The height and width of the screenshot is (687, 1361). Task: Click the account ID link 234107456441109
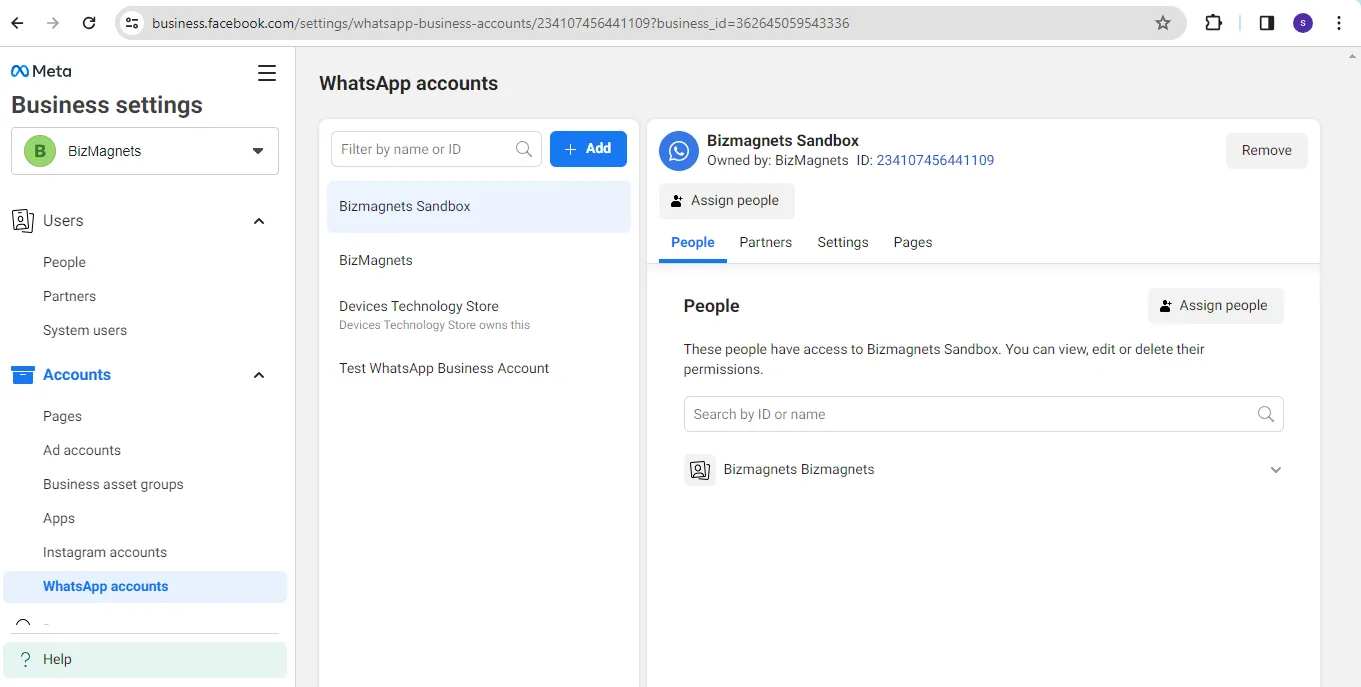pos(935,160)
